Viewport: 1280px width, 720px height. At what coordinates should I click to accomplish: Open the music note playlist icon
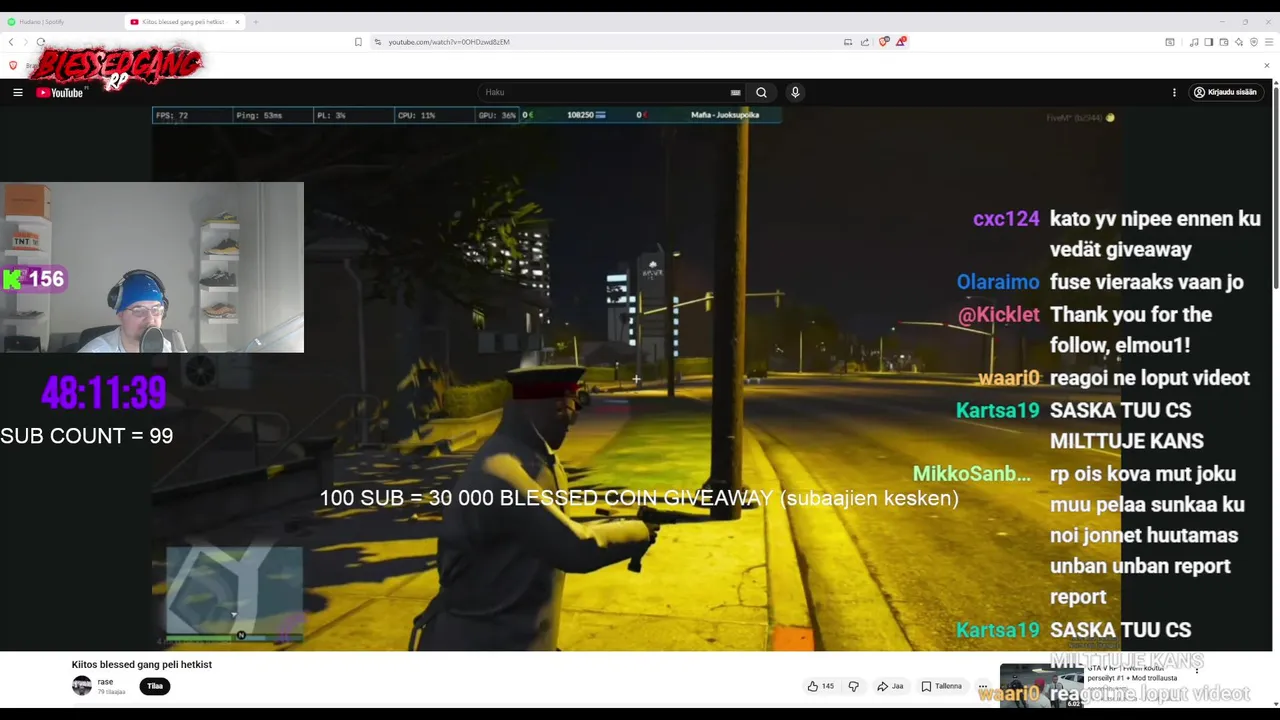click(x=1194, y=42)
